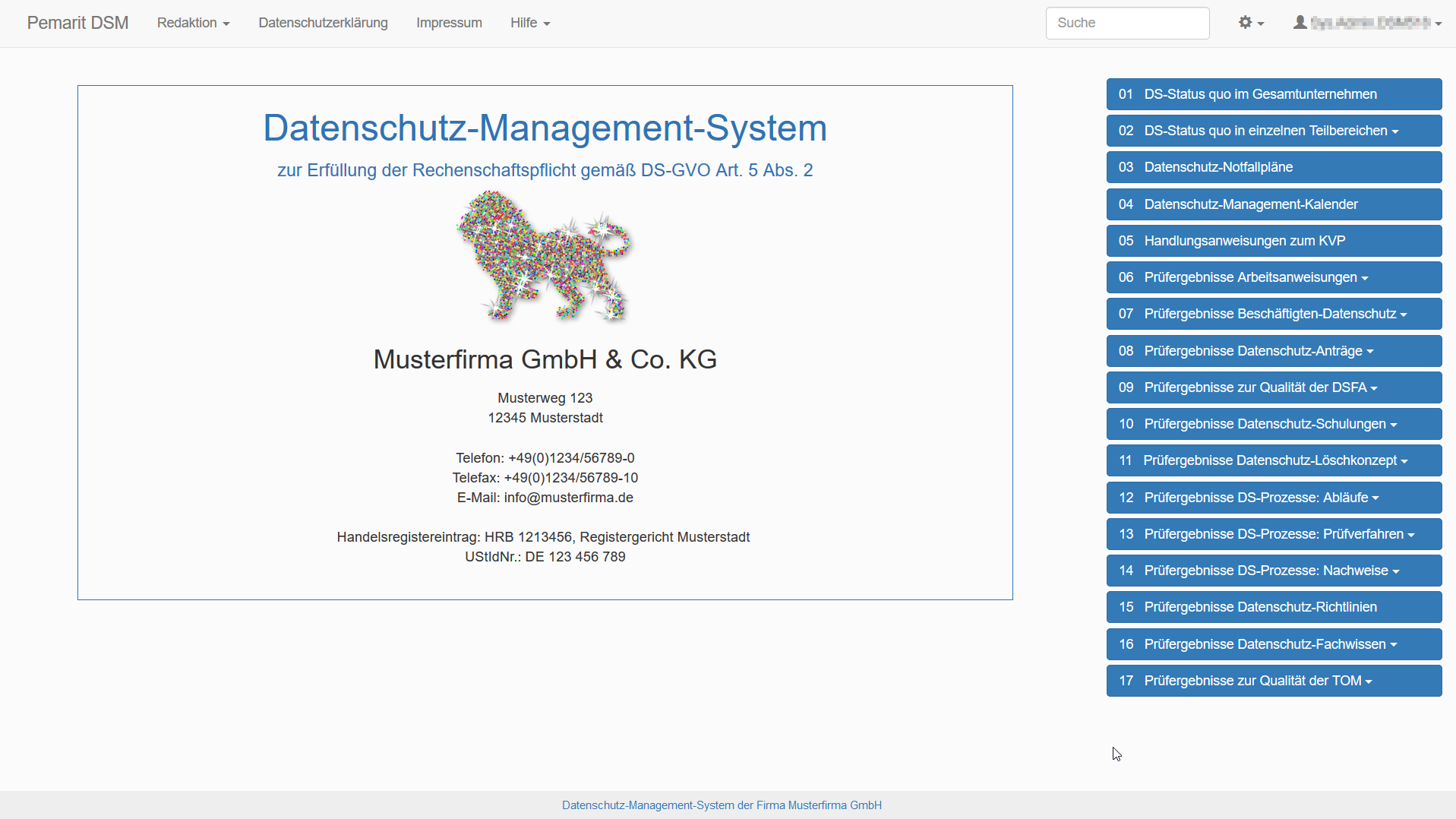Expand Prüfergebnisse Arbeitsanweisungen dropdown
The width and height of the screenshot is (1456, 819).
coord(1273,277)
